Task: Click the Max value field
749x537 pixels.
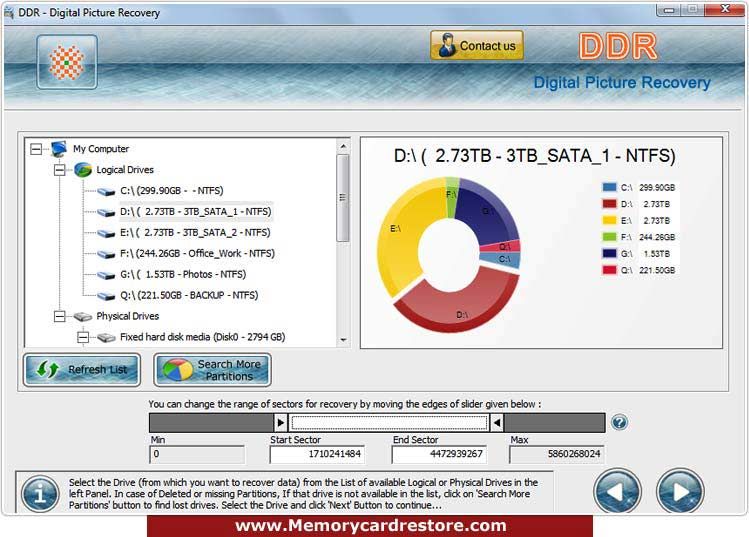Action: pyautogui.click(x=556, y=454)
